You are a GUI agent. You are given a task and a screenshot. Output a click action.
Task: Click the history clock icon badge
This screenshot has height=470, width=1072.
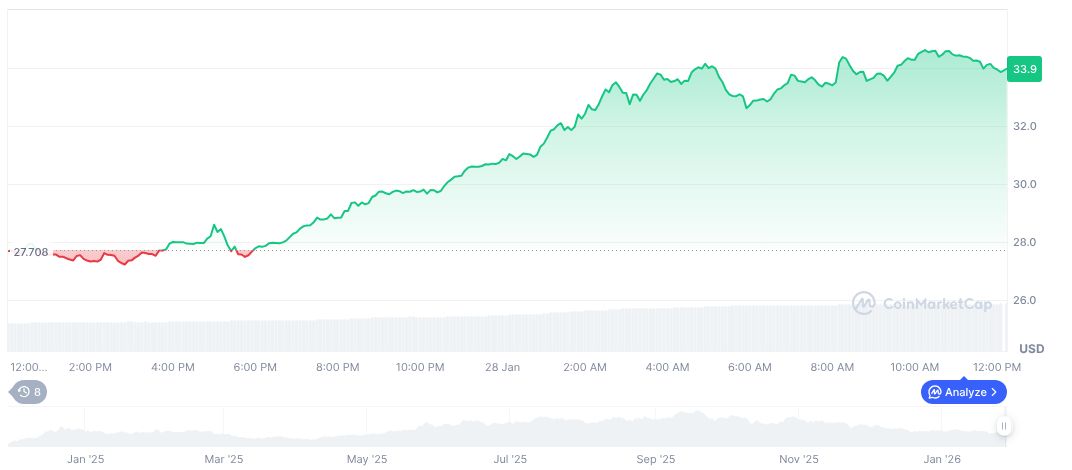pyautogui.click(x=27, y=392)
